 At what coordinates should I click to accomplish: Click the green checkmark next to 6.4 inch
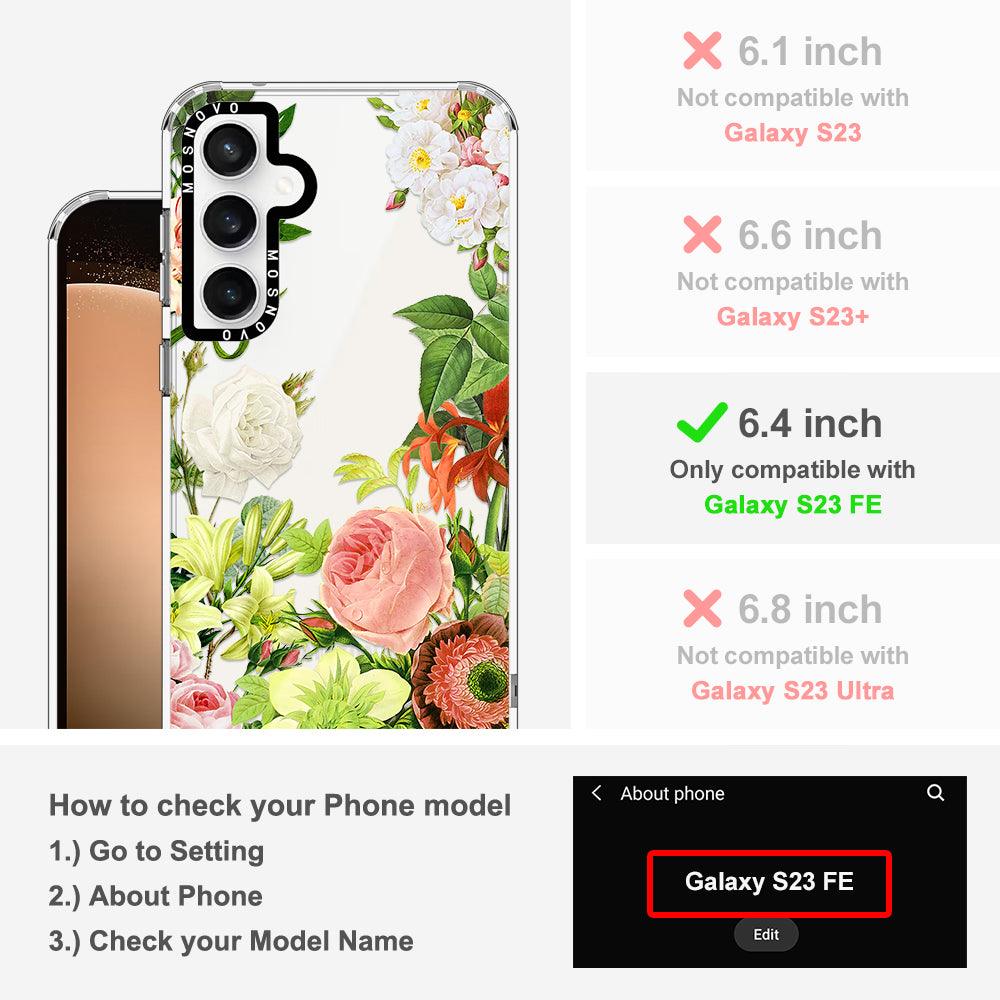702,422
